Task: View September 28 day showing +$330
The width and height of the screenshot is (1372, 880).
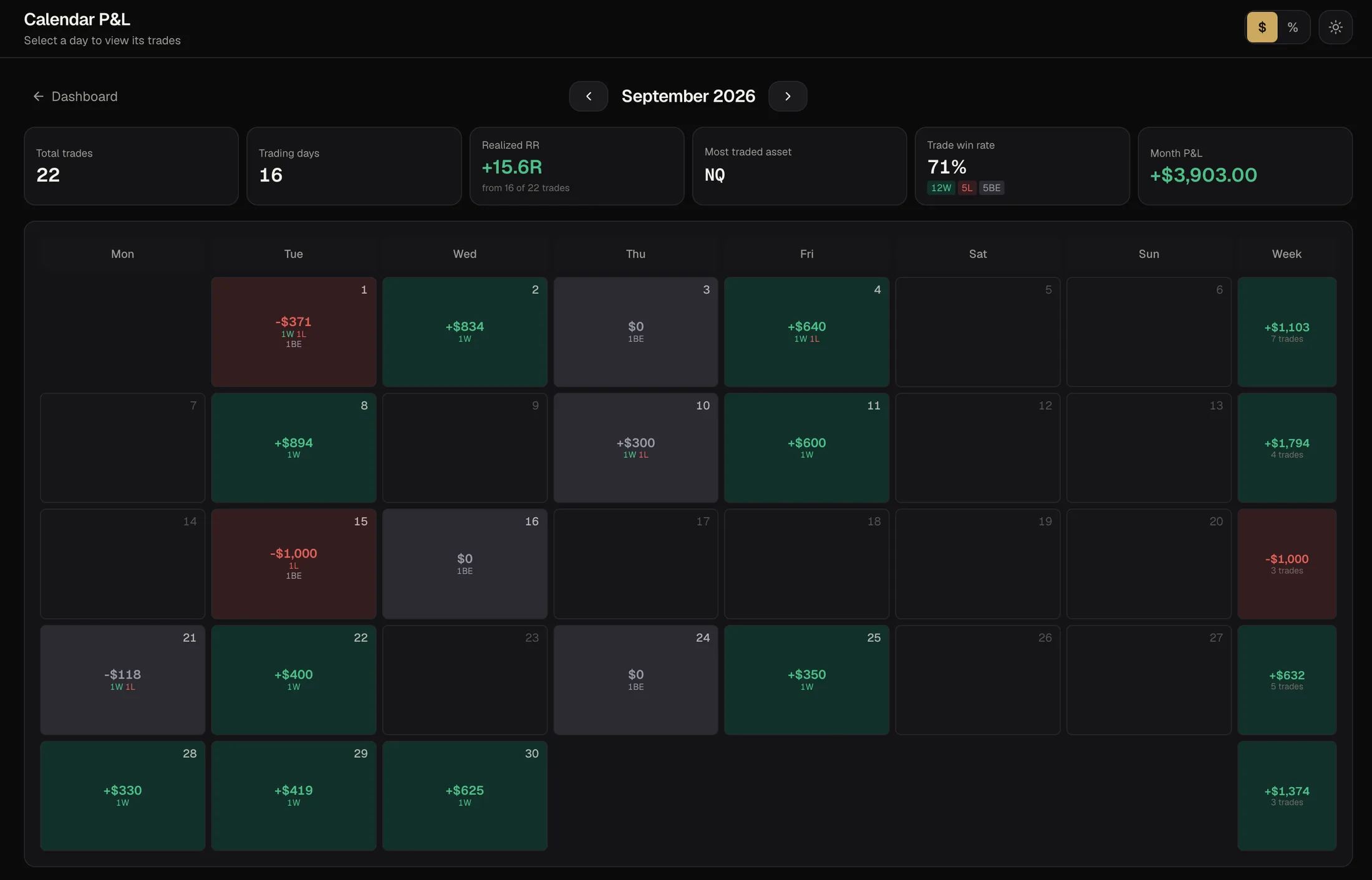Action: 123,796
